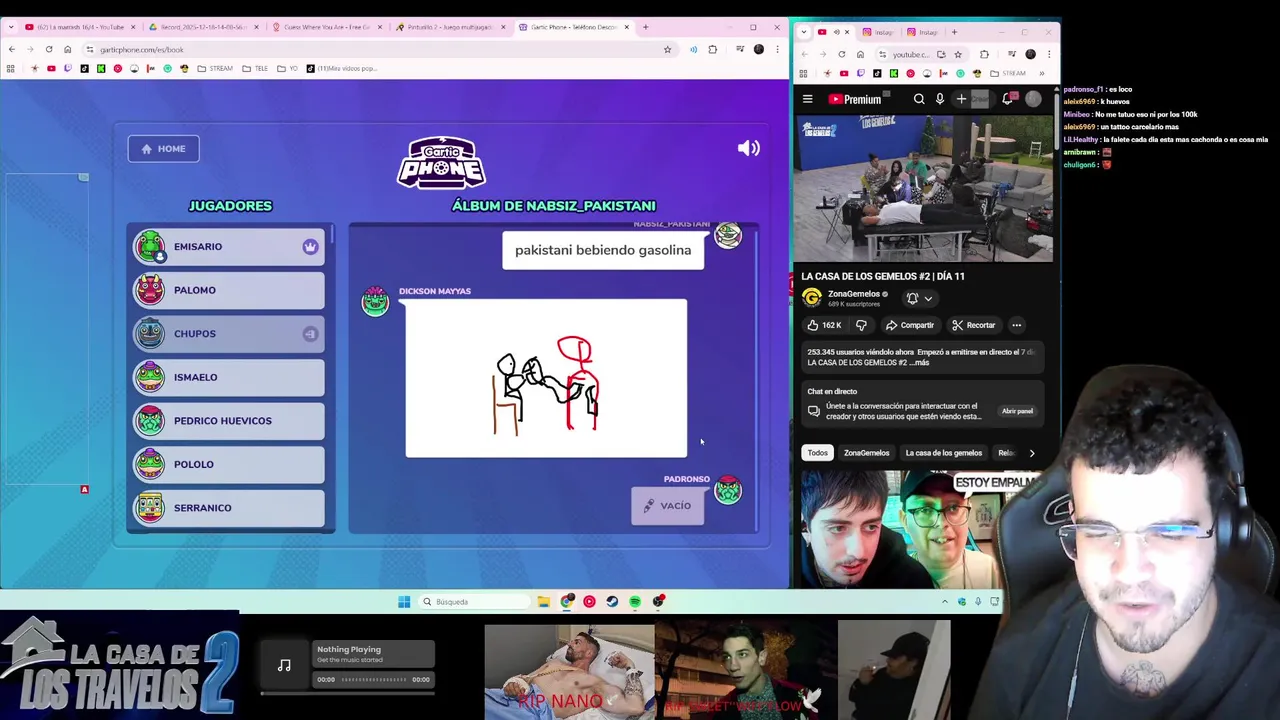Open the tab search dropdown in right browser

point(804,32)
